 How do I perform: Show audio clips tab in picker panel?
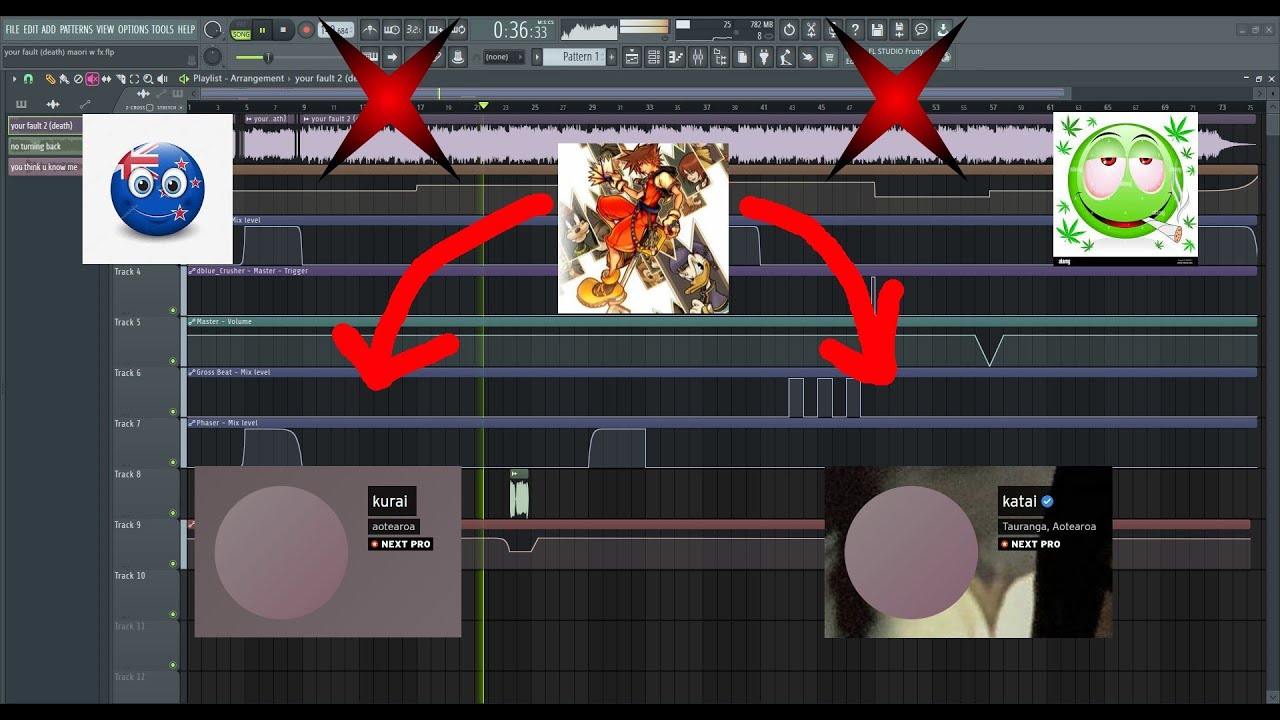tap(53, 104)
